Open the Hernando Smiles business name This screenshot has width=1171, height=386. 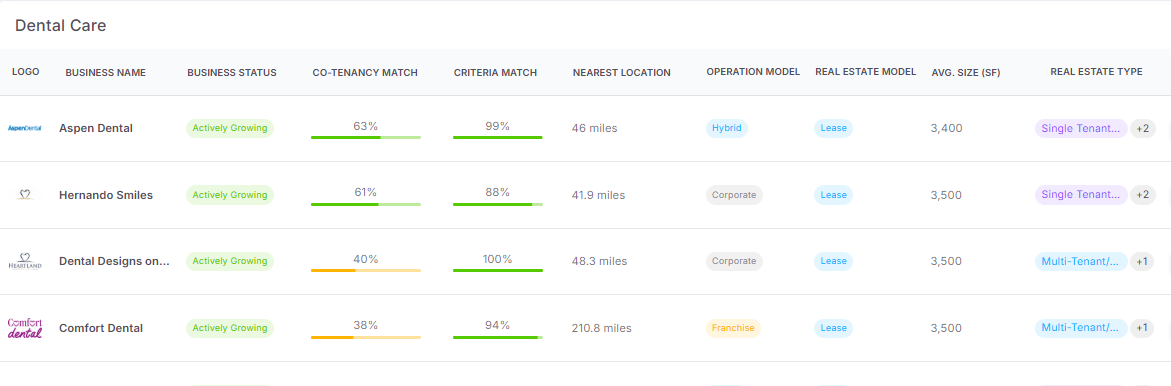106,195
